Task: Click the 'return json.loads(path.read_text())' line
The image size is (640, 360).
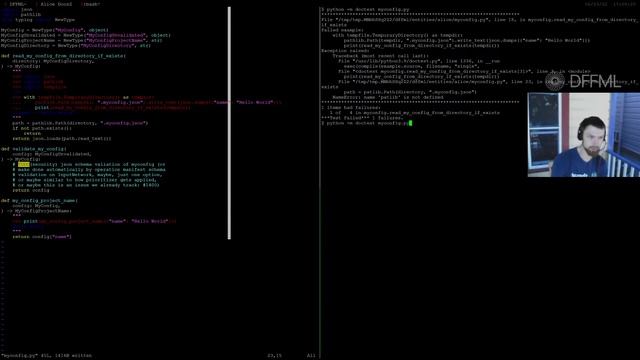Action: coord(62,138)
